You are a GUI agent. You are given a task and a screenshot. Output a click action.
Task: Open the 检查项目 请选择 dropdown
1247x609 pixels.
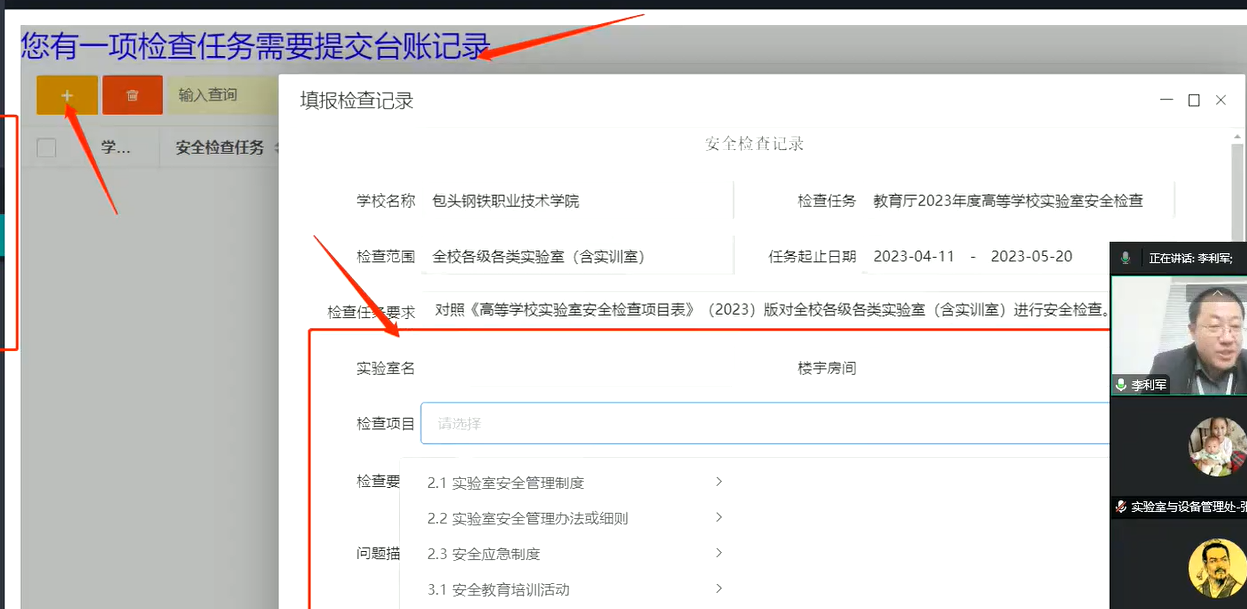[x=765, y=423]
